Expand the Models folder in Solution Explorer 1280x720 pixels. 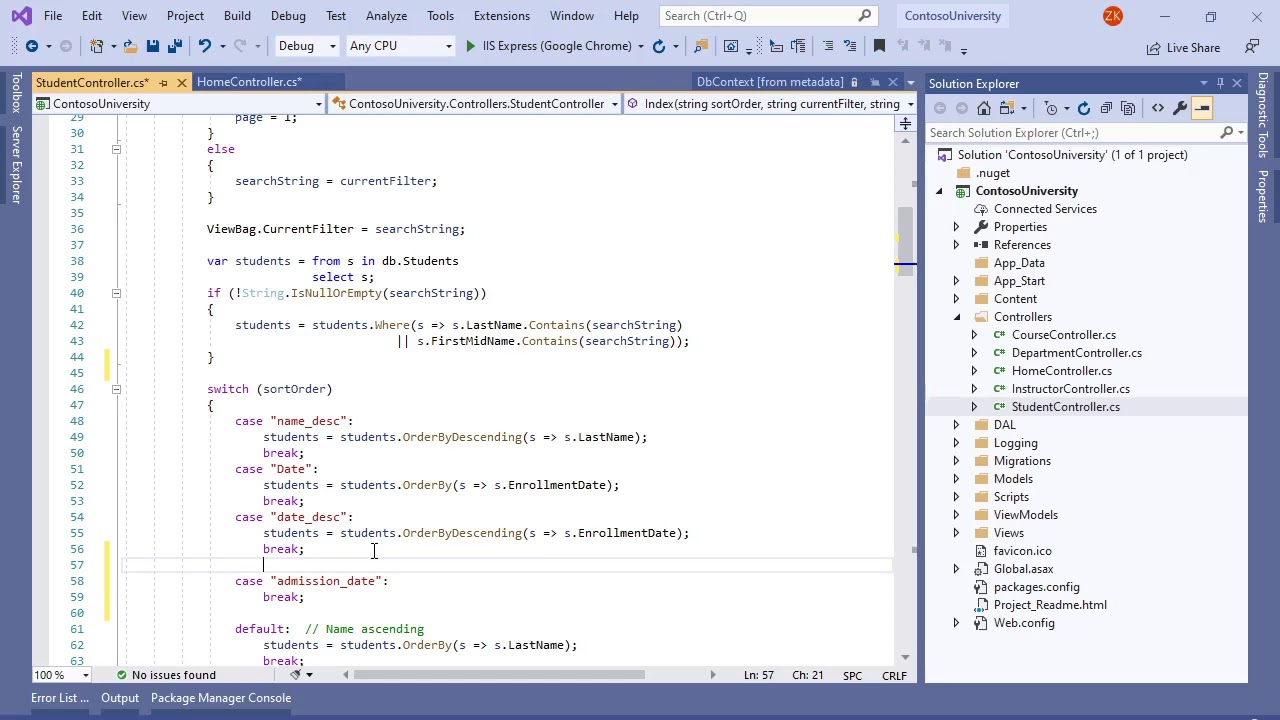click(956, 479)
